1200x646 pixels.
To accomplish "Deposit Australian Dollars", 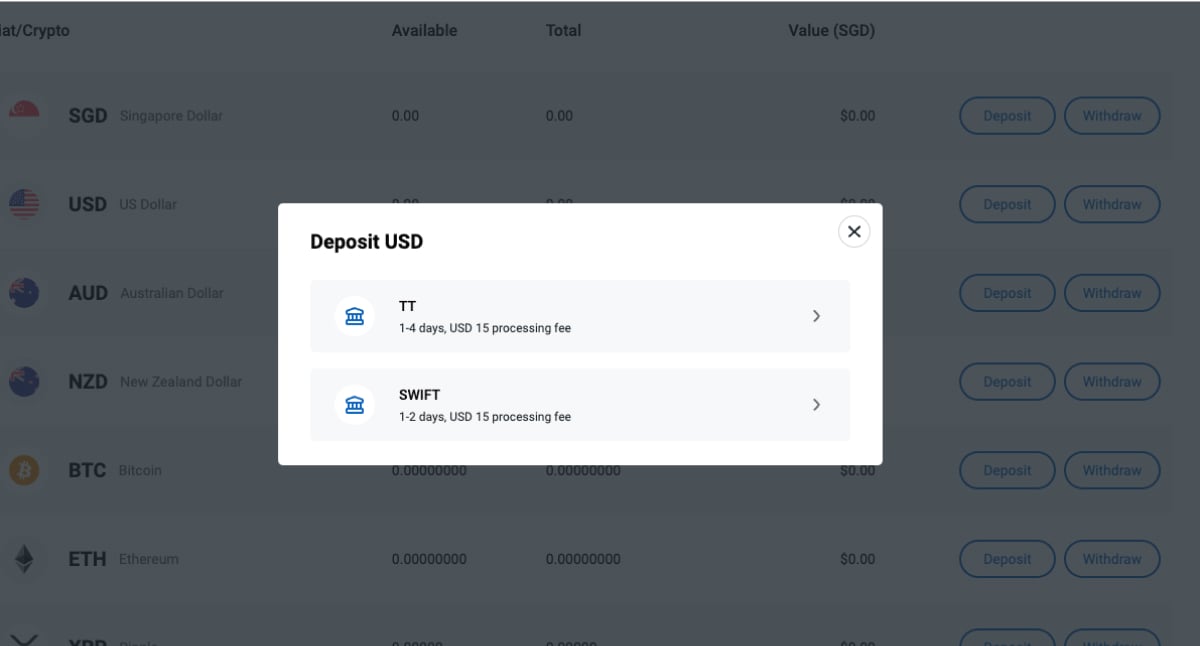I will [1006, 292].
